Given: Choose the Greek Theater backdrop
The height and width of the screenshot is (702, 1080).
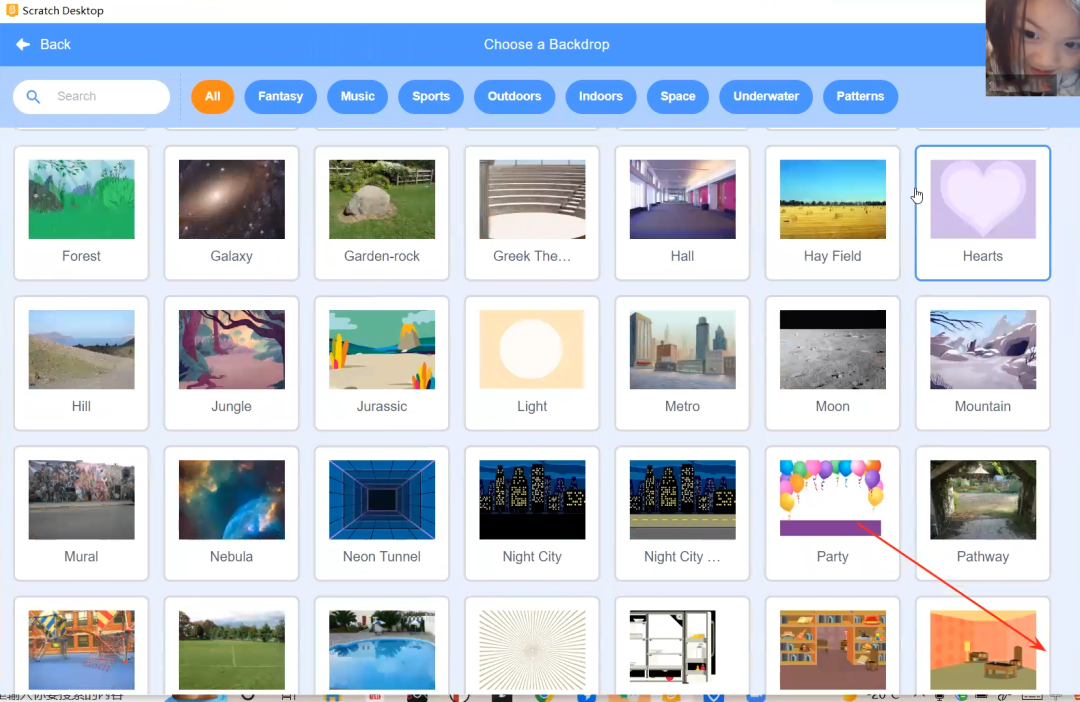Looking at the screenshot, I should (532, 213).
